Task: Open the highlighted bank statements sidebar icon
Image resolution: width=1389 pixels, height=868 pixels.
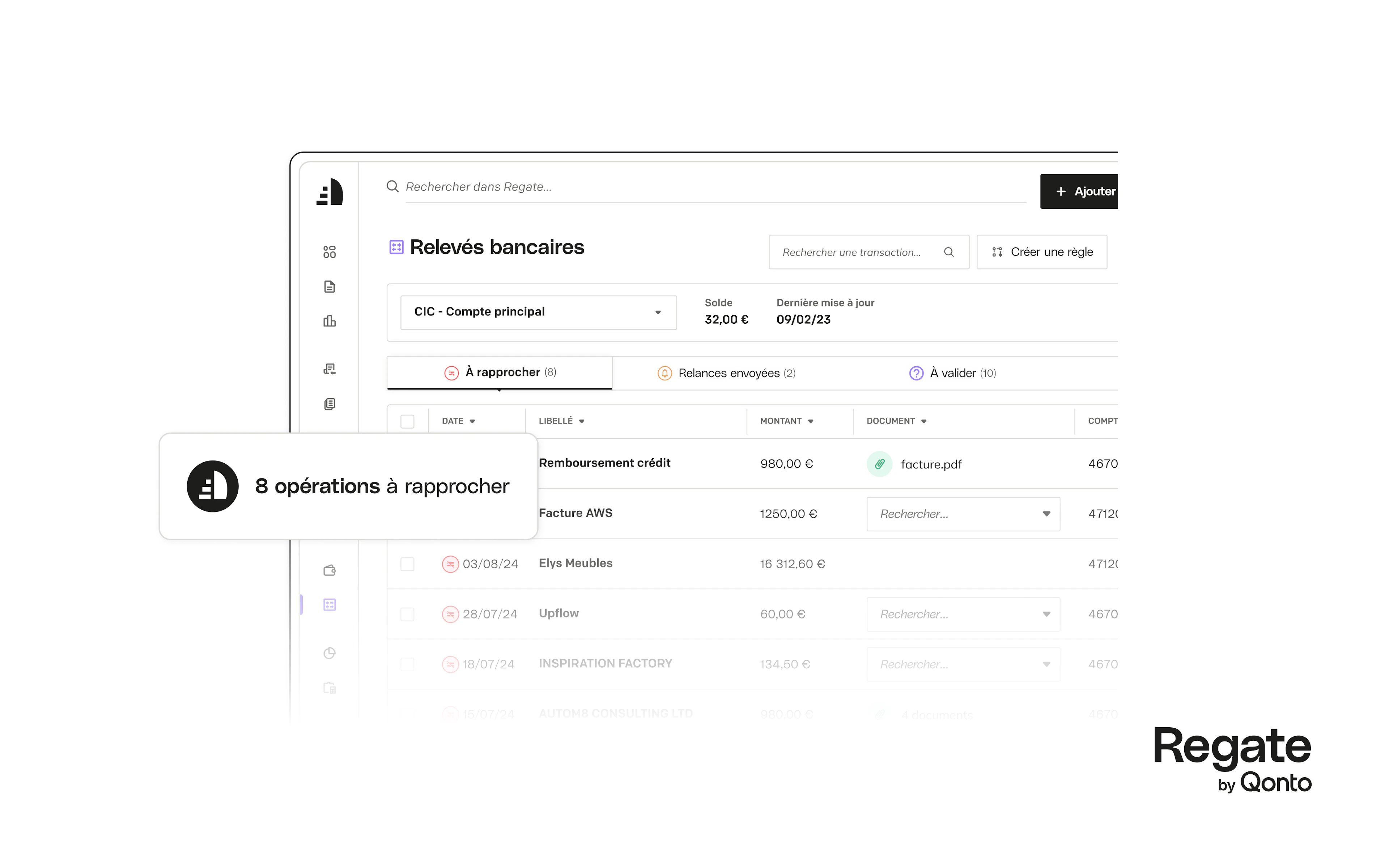Action: (x=330, y=604)
